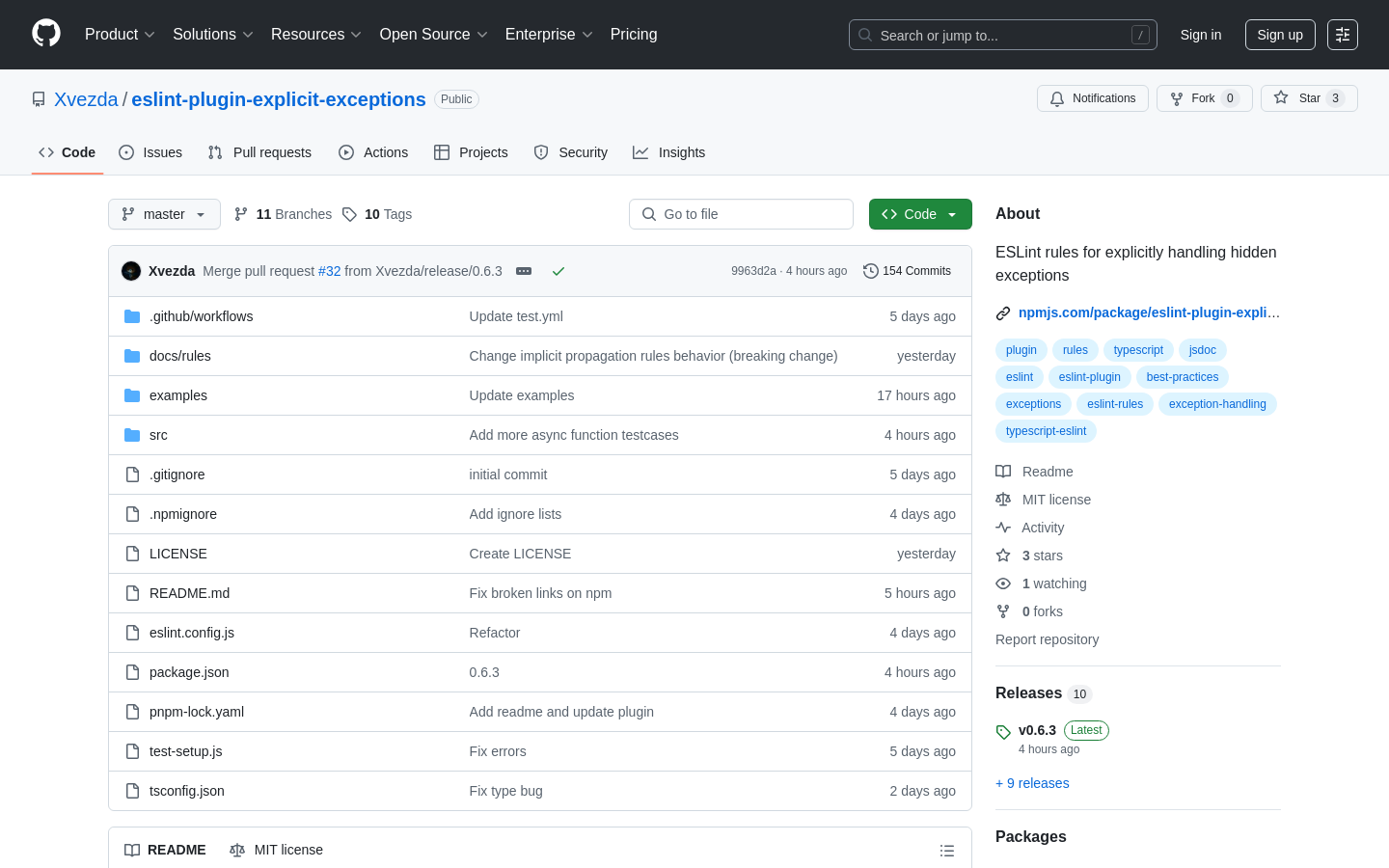Select the README tab below file list
The image size is (1389, 868).
tap(165, 850)
